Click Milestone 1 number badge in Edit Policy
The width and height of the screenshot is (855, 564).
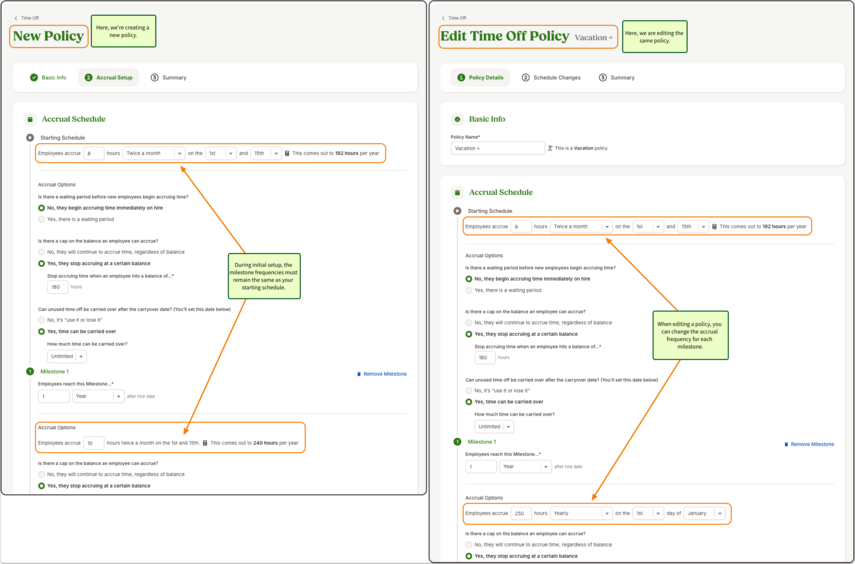[x=457, y=441]
